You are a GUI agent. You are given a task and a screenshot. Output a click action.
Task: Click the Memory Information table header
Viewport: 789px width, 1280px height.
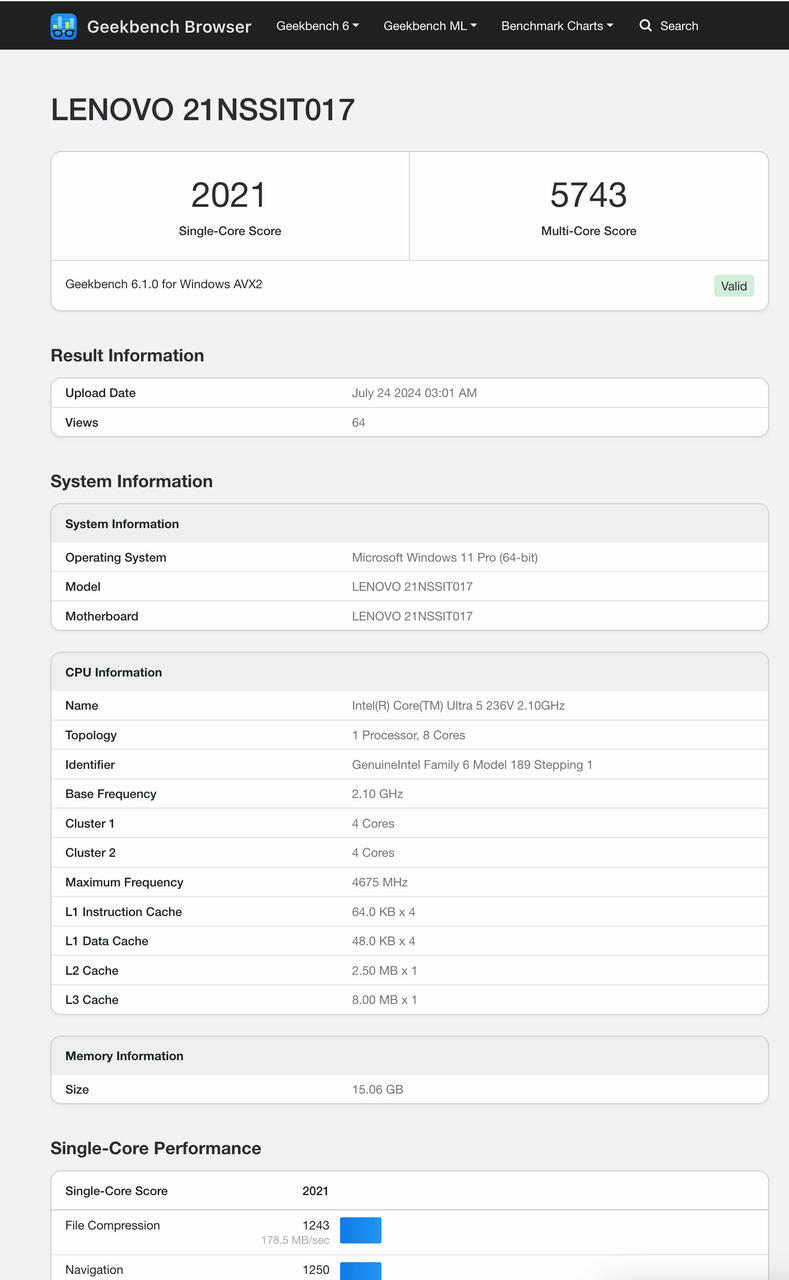click(x=409, y=1056)
